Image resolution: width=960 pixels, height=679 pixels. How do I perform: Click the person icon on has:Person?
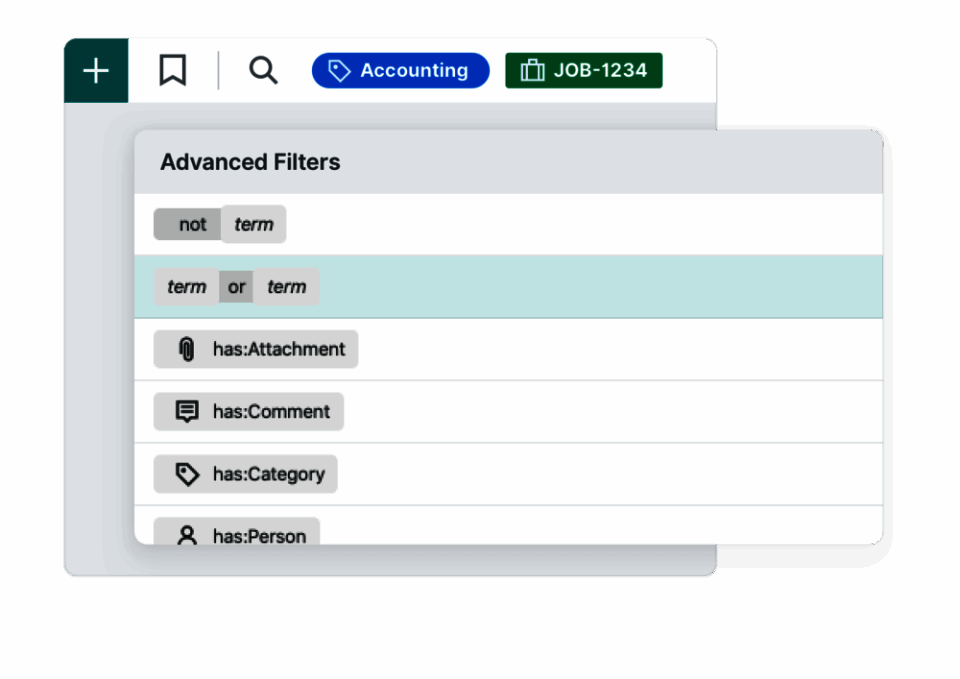coord(186,536)
